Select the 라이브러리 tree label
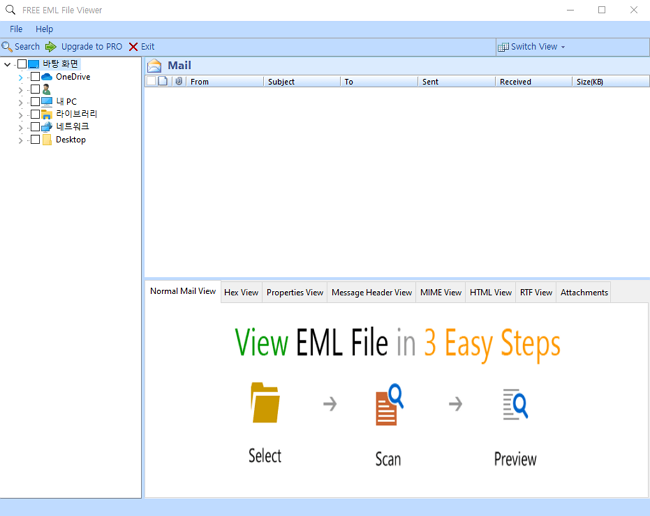650x516 pixels. tap(77, 114)
